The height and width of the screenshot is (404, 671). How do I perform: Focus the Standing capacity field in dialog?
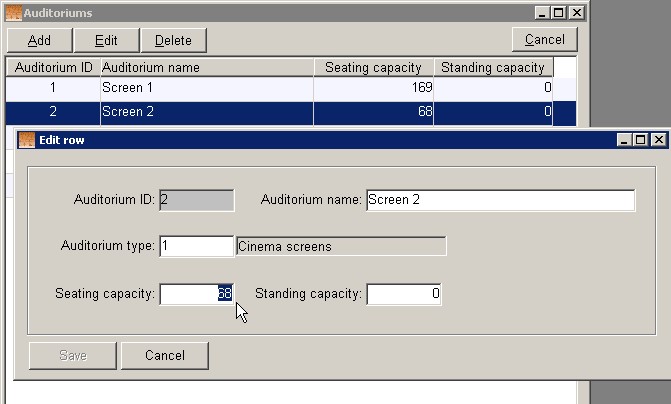(404, 294)
